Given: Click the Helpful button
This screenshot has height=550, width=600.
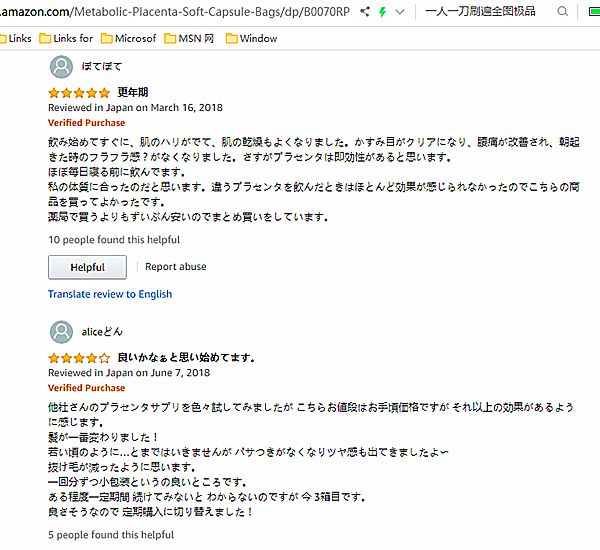Looking at the screenshot, I should [88, 267].
